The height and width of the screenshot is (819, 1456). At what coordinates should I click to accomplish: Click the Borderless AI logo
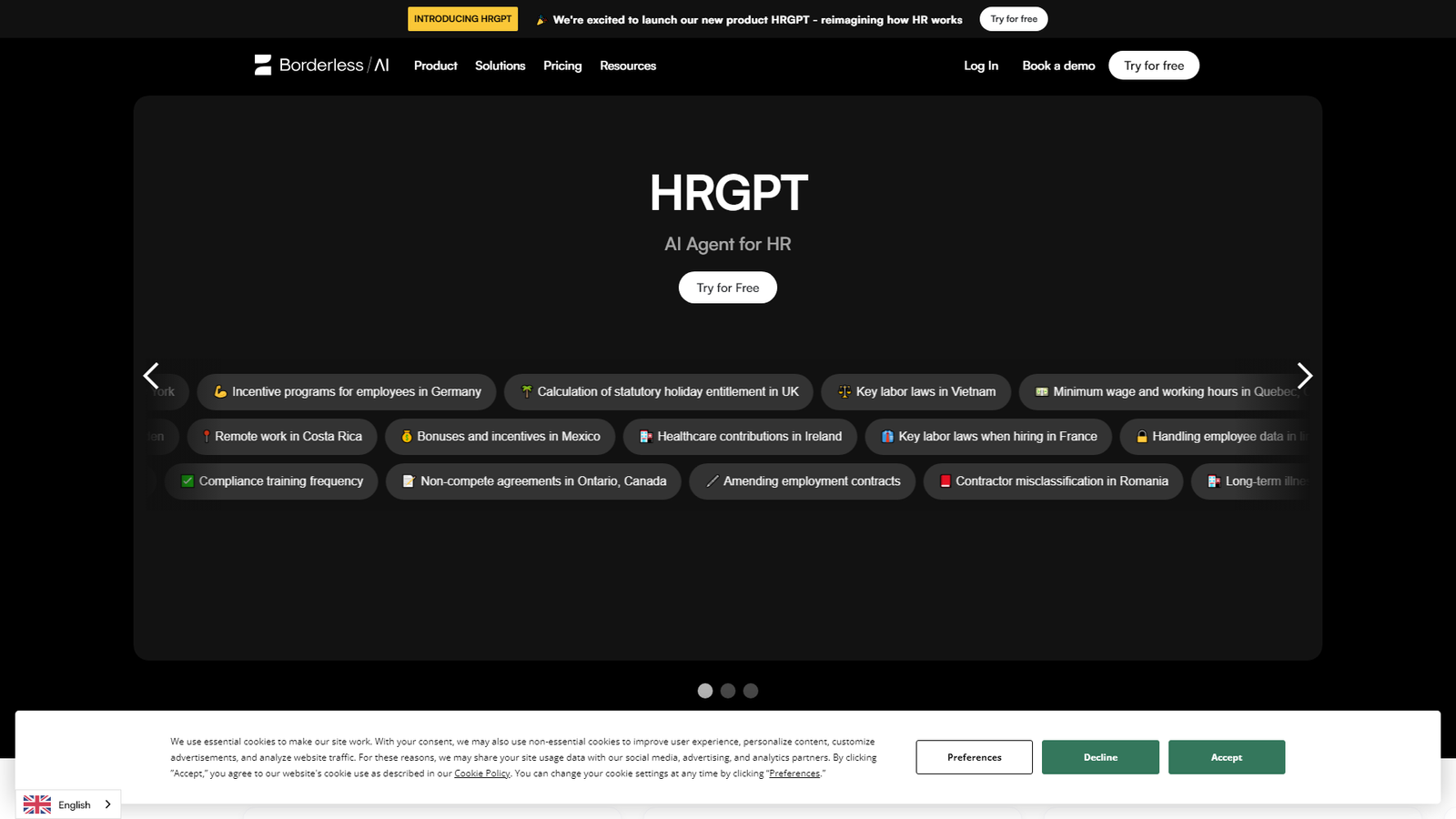pyautogui.click(x=322, y=66)
